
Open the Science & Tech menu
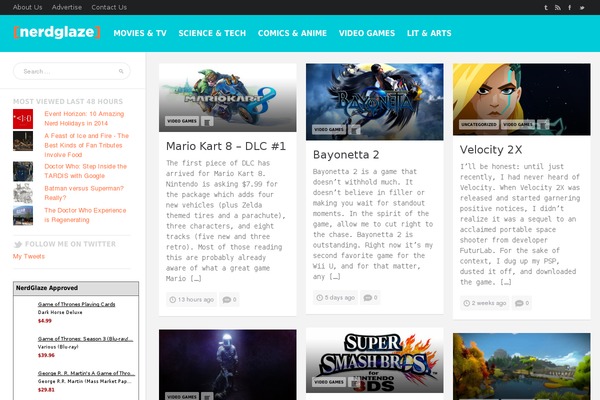pos(212,33)
